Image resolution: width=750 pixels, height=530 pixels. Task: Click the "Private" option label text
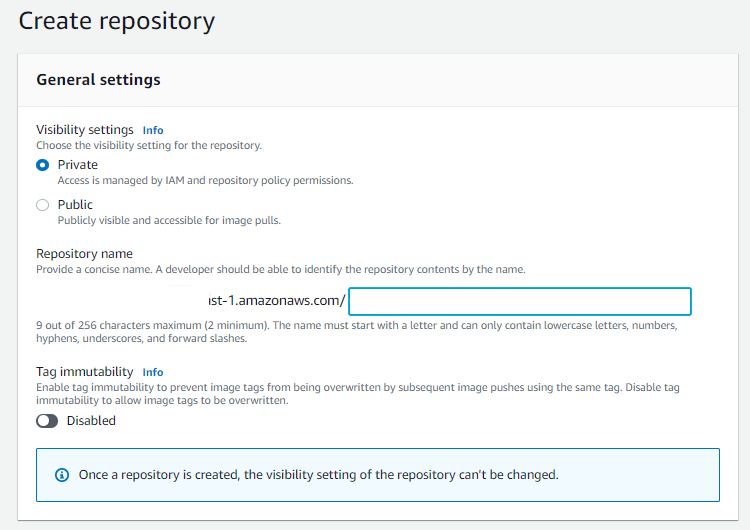[78, 165]
